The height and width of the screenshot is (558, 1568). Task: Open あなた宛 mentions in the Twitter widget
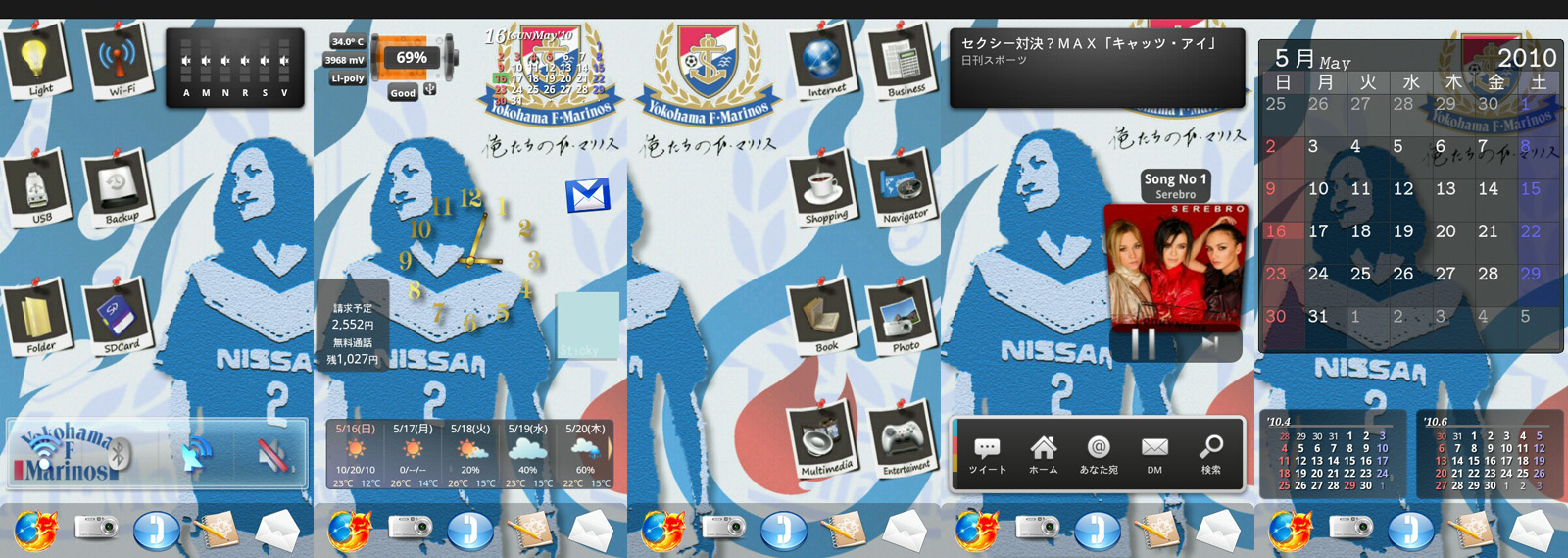[x=1099, y=455]
